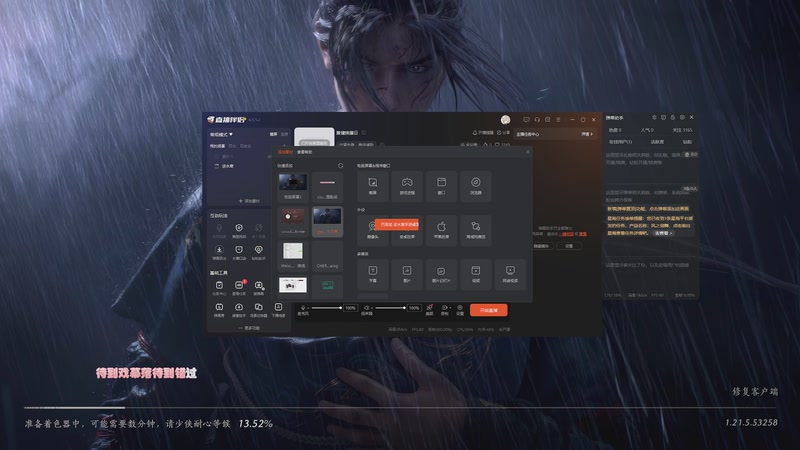The width and height of the screenshot is (800, 450).
Task: Adjust the speaker volume slider
Action: pyautogui.click(x=390, y=308)
